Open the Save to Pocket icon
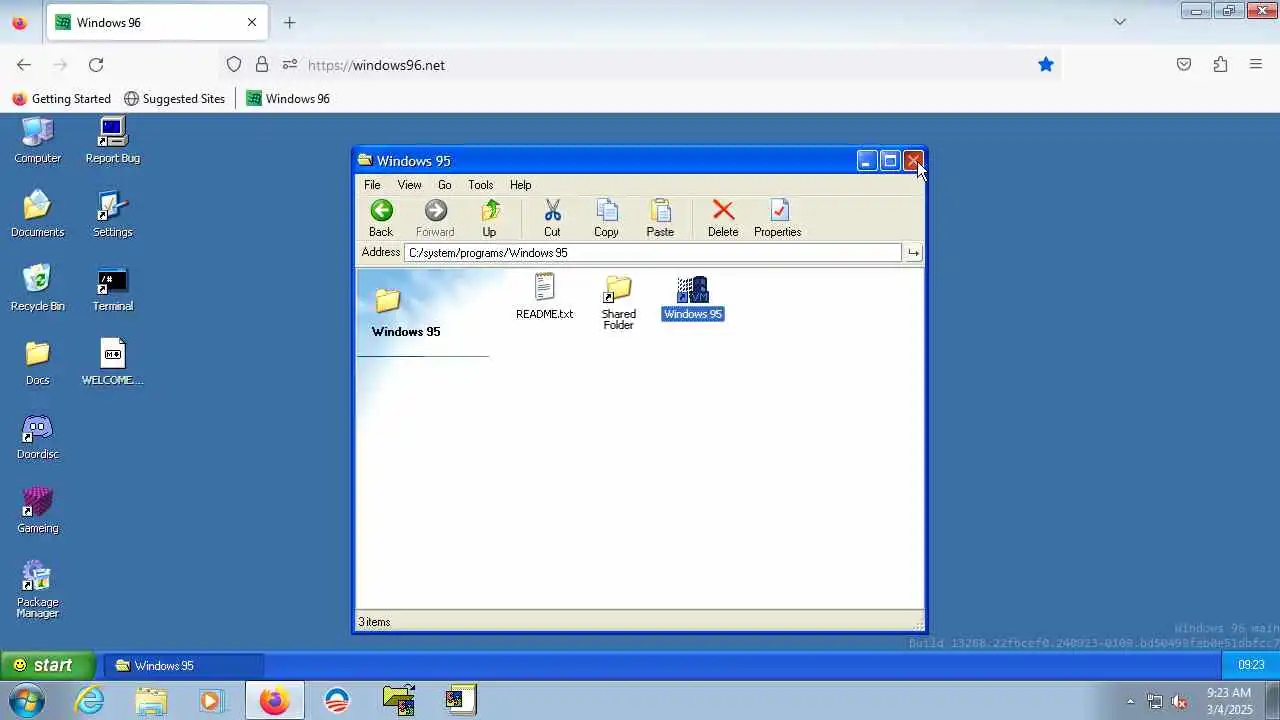 click(1184, 64)
